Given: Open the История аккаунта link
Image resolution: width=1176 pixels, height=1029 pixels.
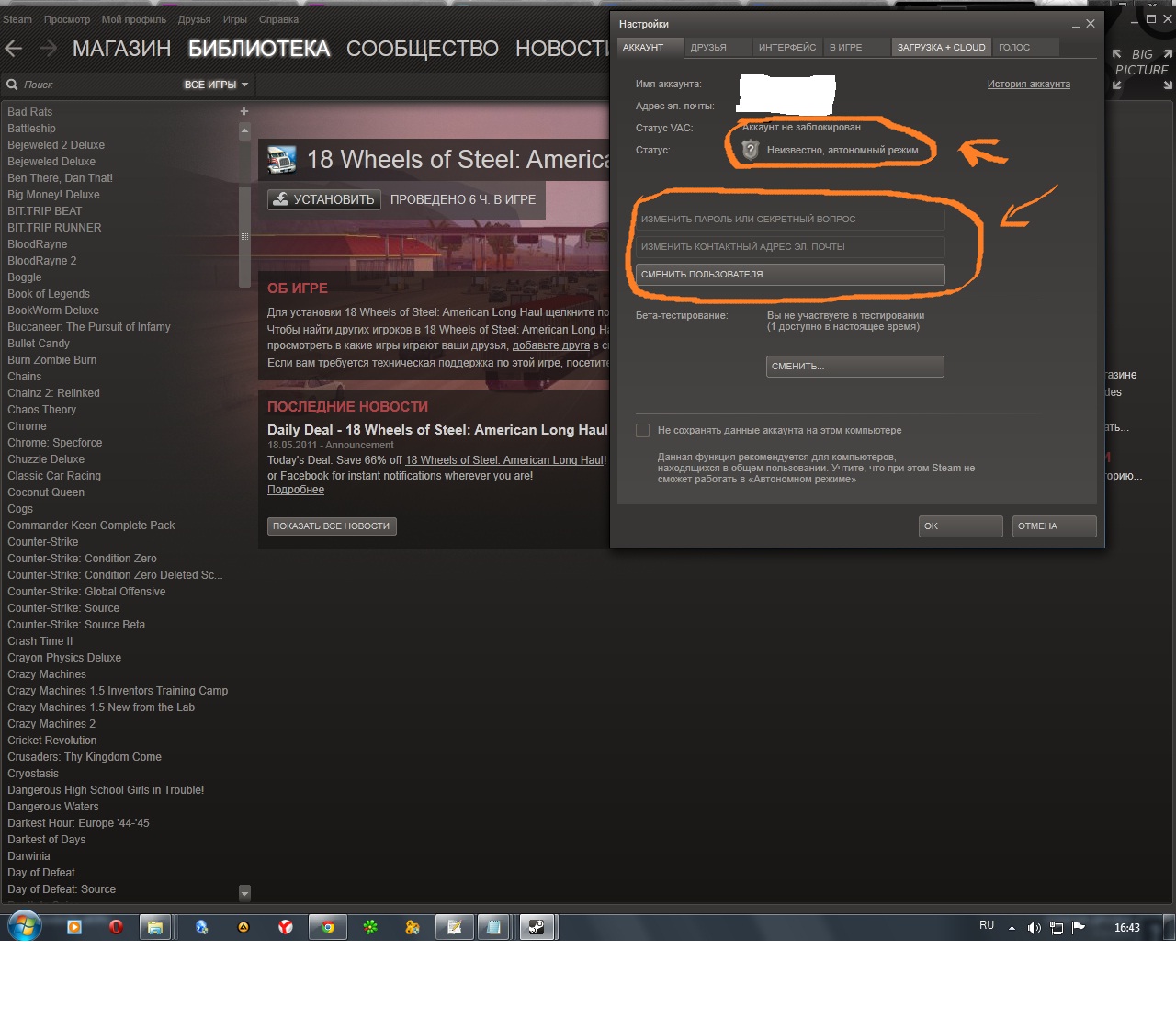Looking at the screenshot, I should pyautogui.click(x=1029, y=84).
